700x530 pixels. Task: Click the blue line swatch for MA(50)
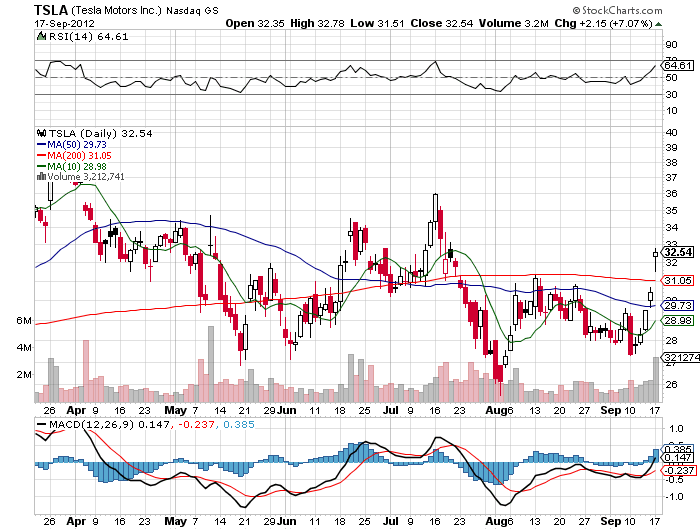click(x=42, y=144)
